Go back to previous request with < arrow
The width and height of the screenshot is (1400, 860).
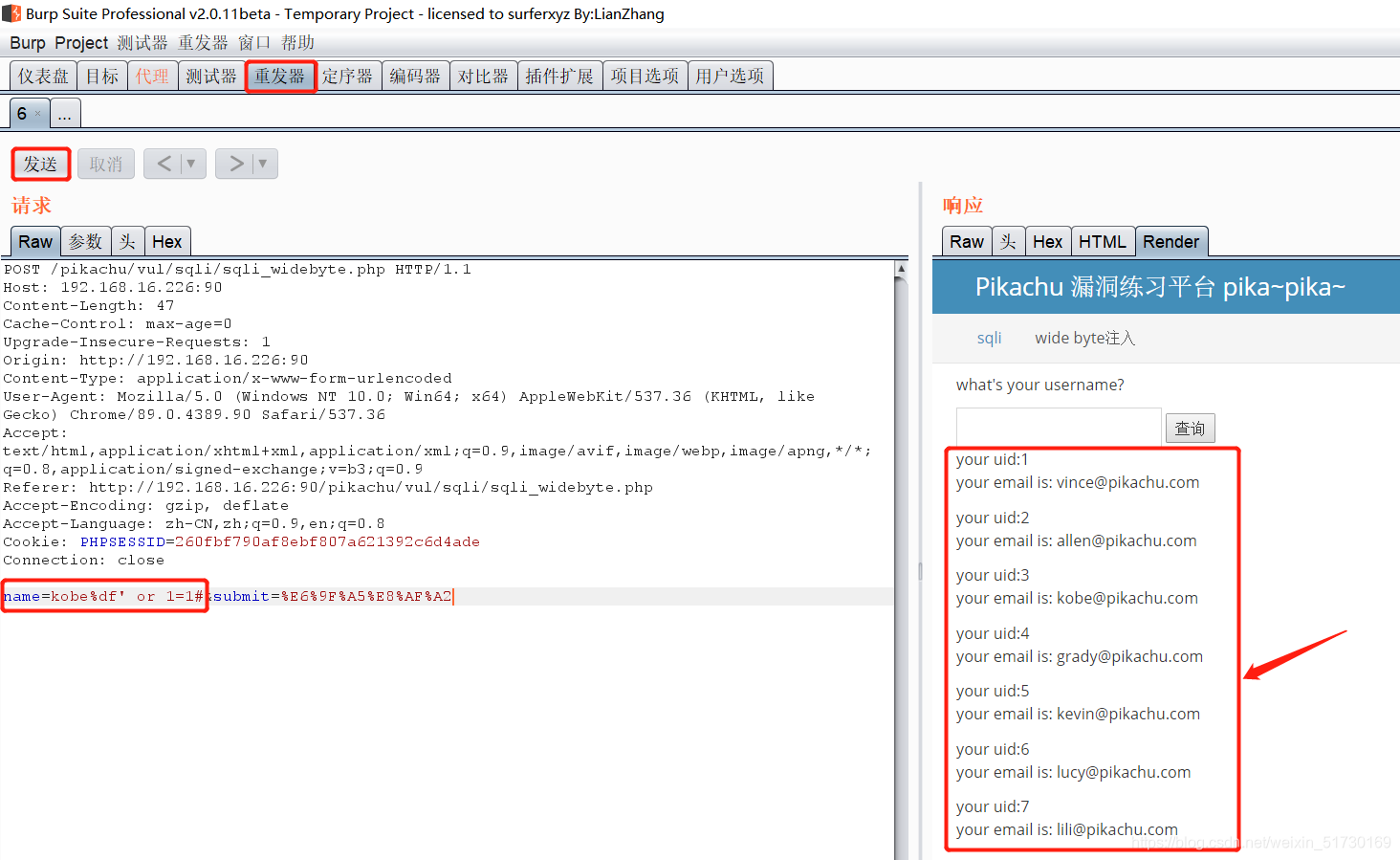(x=164, y=164)
